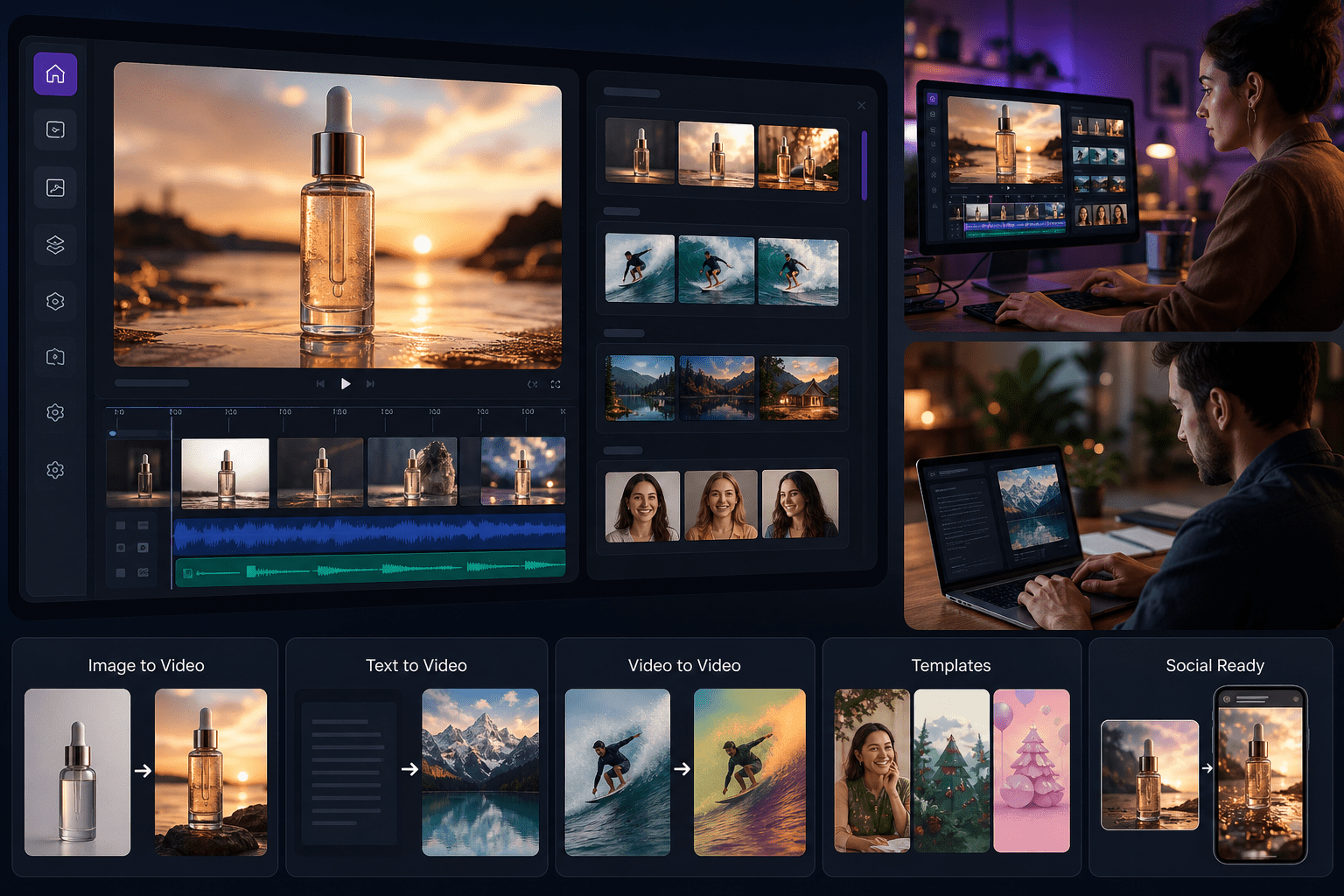Choose the daylight mountain lake library thumbnail

[x=640, y=388]
